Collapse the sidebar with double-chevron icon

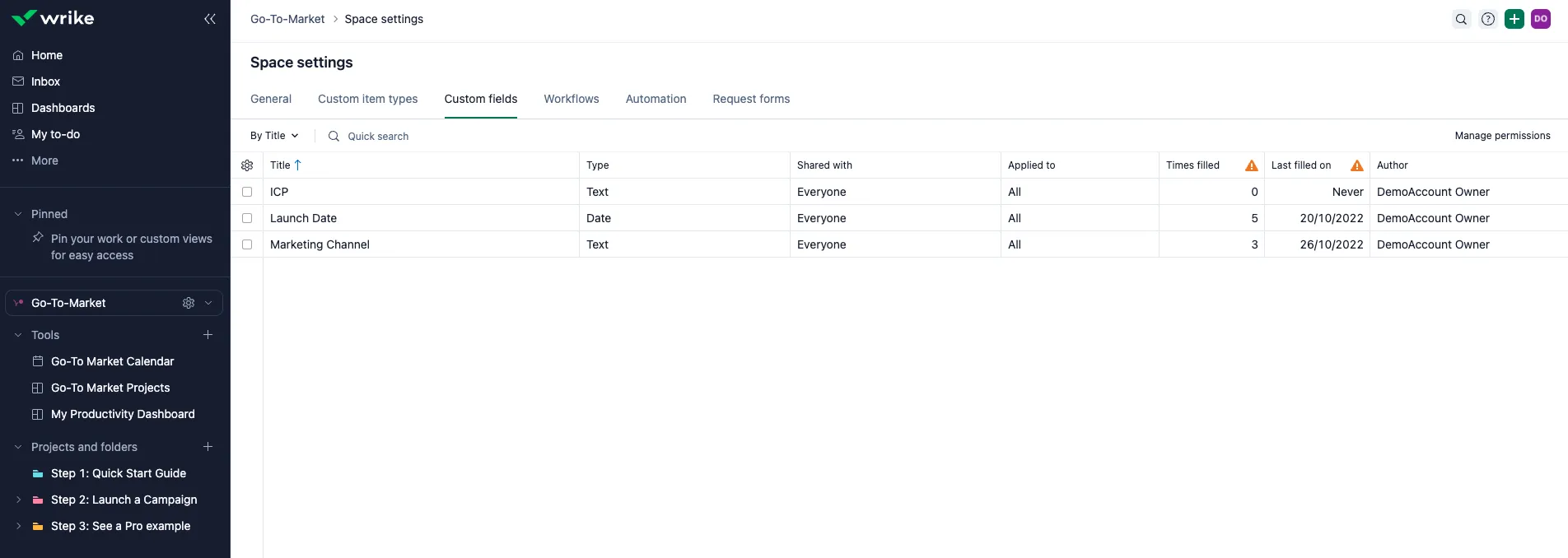[x=210, y=19]
